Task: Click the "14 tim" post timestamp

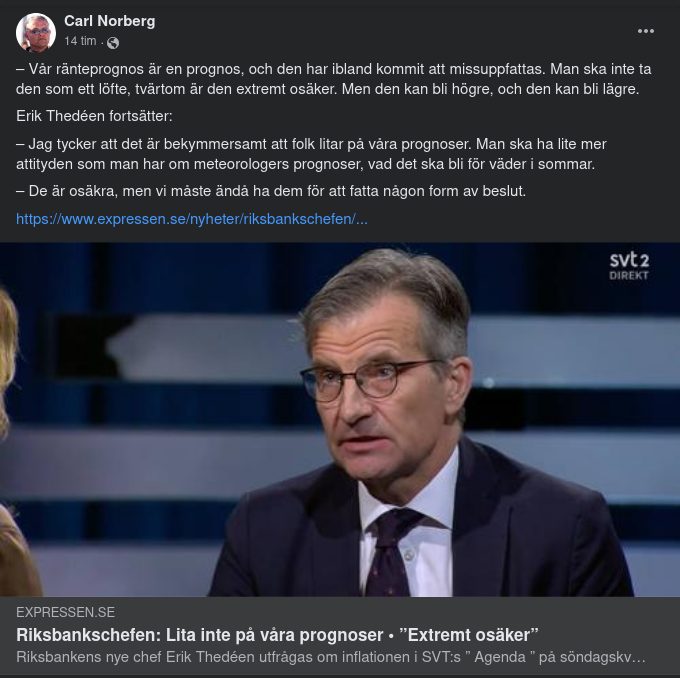Action: [81, 42]
